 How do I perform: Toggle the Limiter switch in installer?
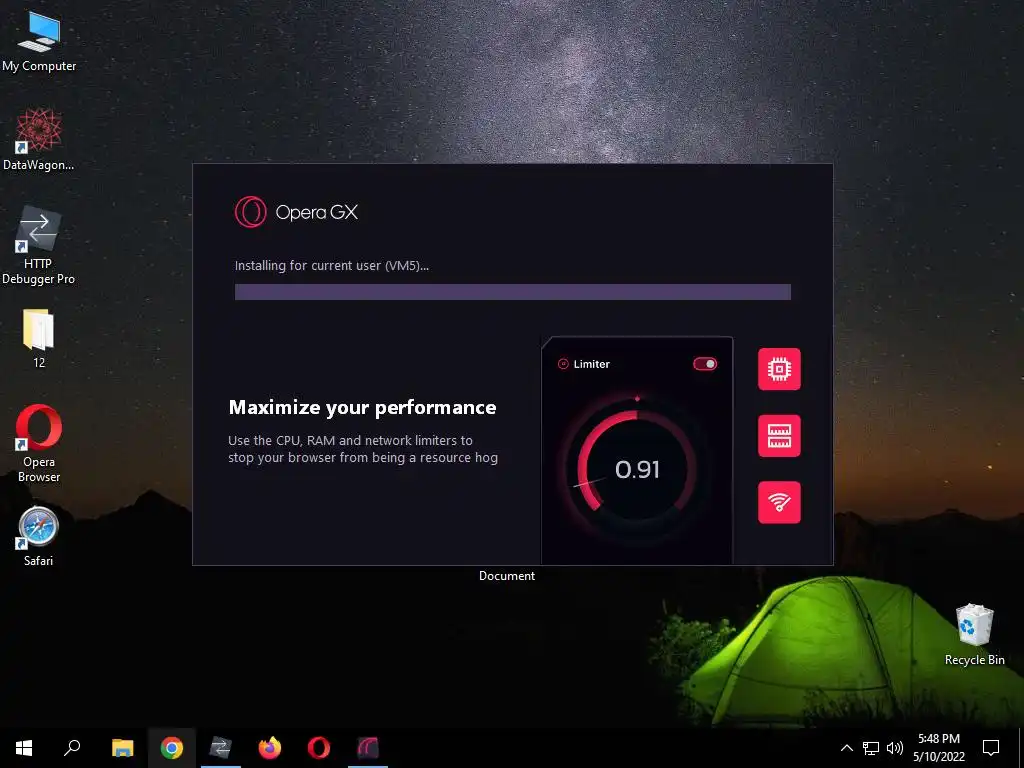[x=705, y=364]
